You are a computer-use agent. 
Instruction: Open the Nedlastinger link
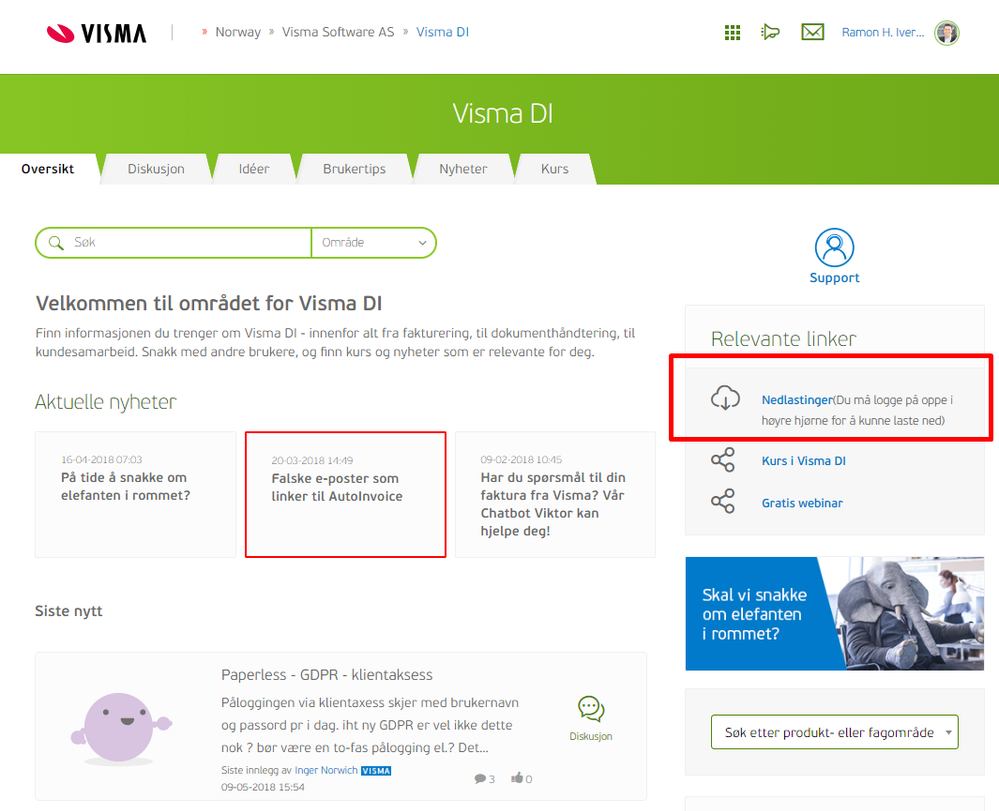[x=797, y=400]
